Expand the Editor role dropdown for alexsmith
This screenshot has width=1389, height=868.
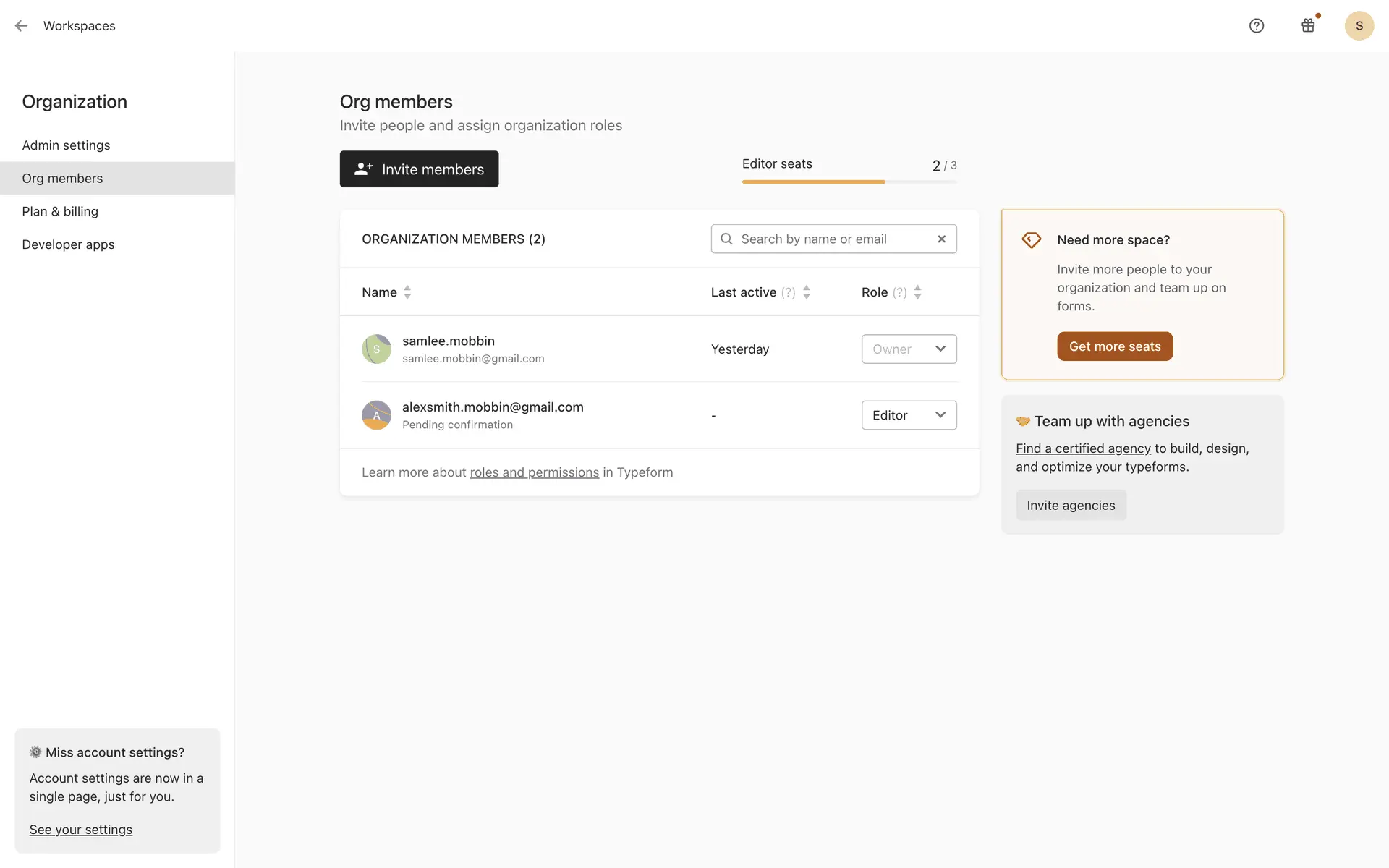(909, 415)
